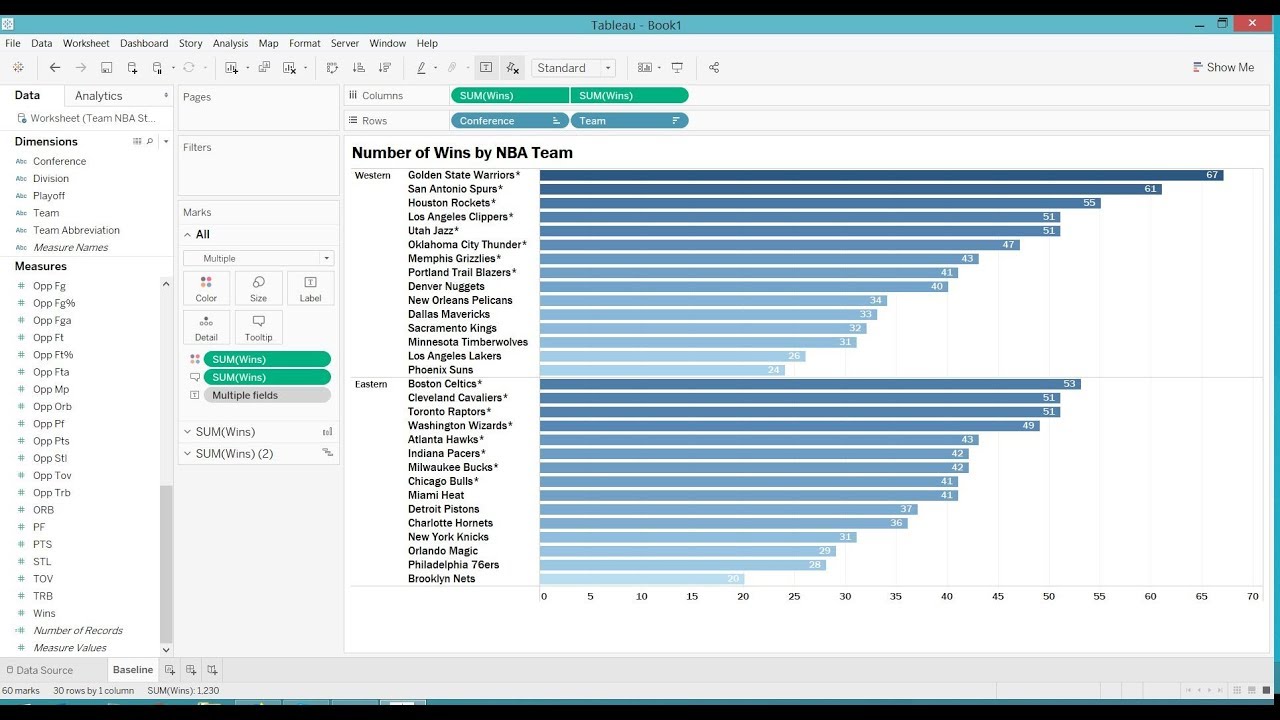Open the Analysis menu
1280x720 pixels.
coord(230,43)
